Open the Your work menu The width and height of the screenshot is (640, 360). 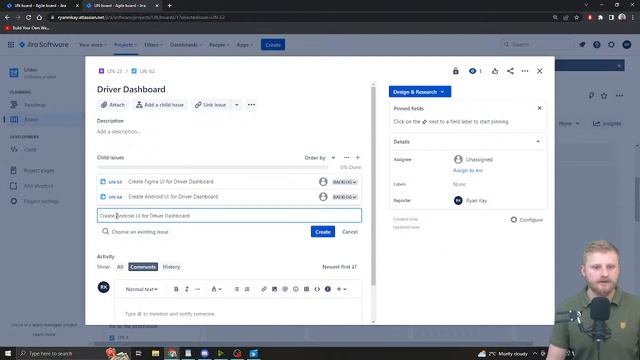[93, 45]
